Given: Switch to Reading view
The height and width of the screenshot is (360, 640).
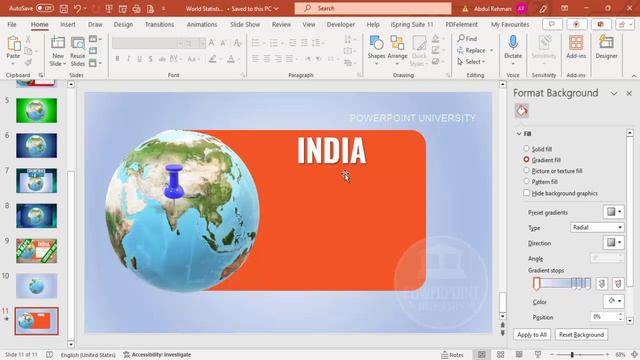Looking at the screenshot, I should click(x=519, y=355).
